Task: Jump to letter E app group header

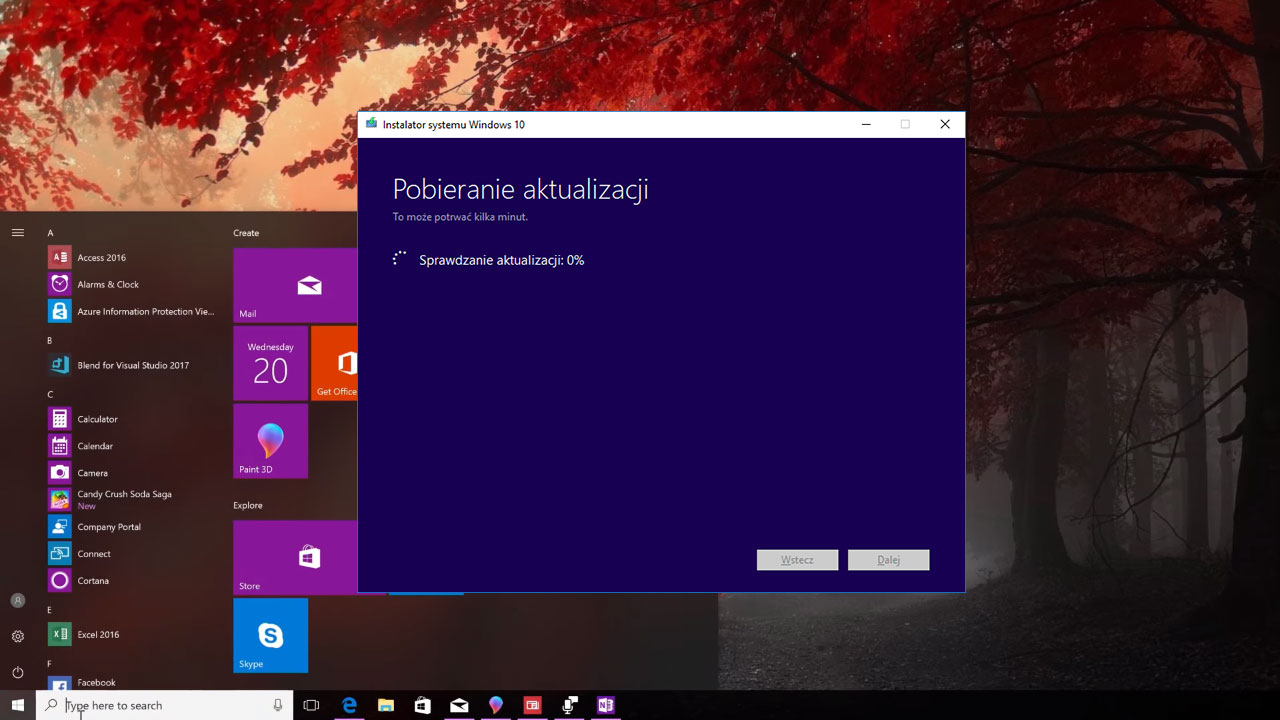Action: tap(50, 610)
